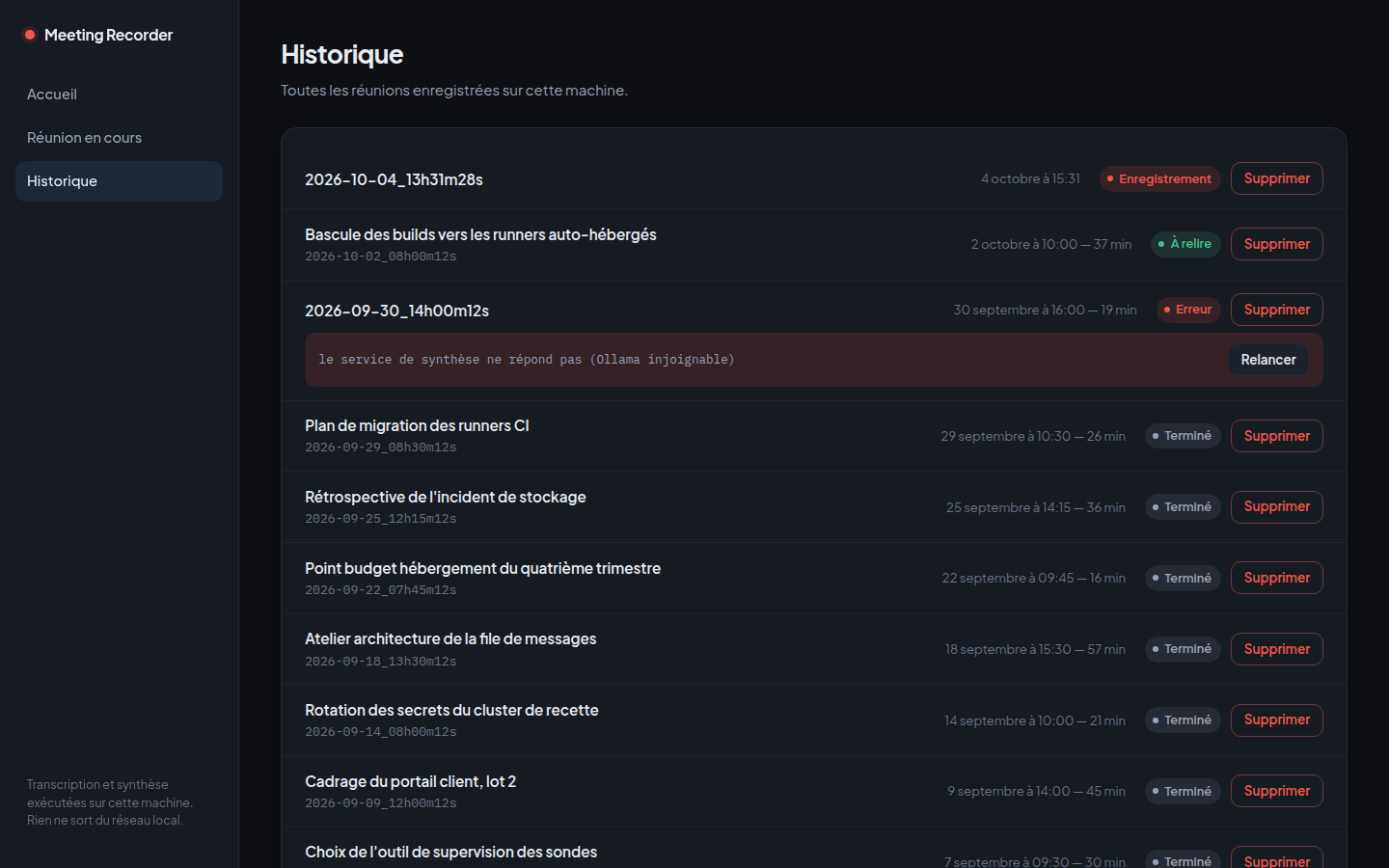Click the "2 octobre à 10:00 — 37 min" date
Viewport: 1389px width, 868px height.
click(x=1051, y=244)
